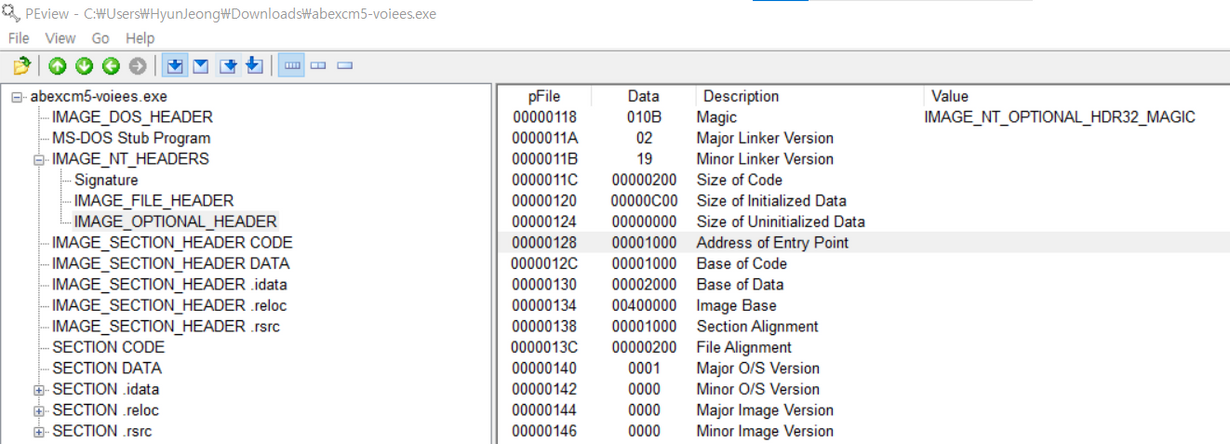Screen dimensions: 1230x444
Task: Select IMAGE_SECTION_HEADER .idata
Action: [x=172, y=285]
